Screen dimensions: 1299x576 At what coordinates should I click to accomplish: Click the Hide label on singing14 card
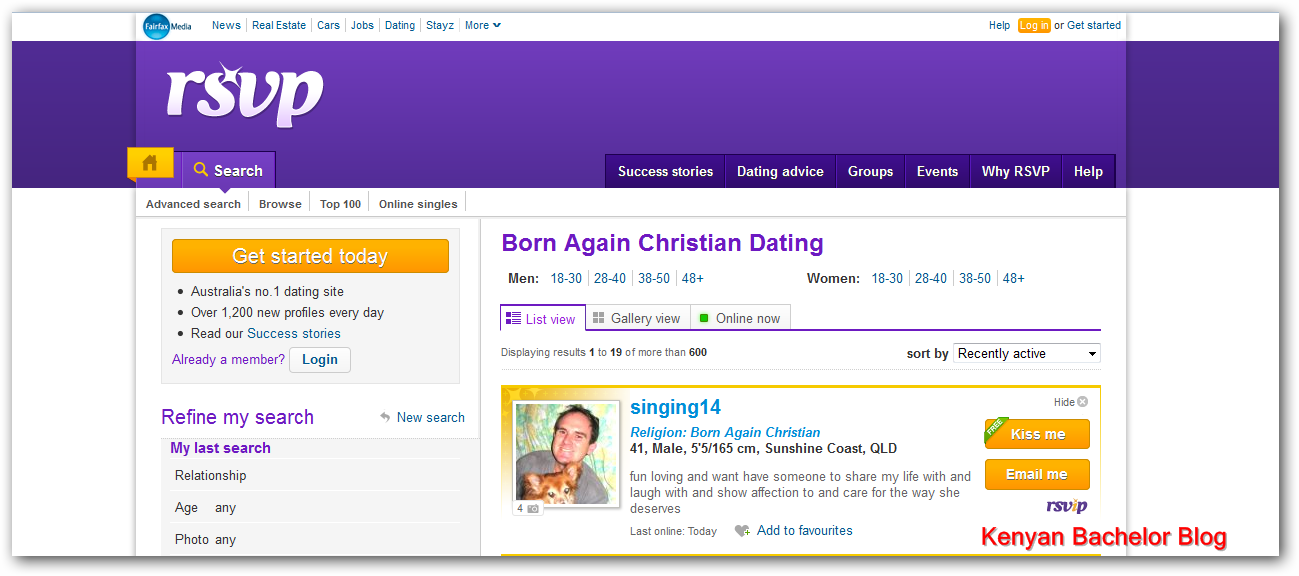(1064, 402)
